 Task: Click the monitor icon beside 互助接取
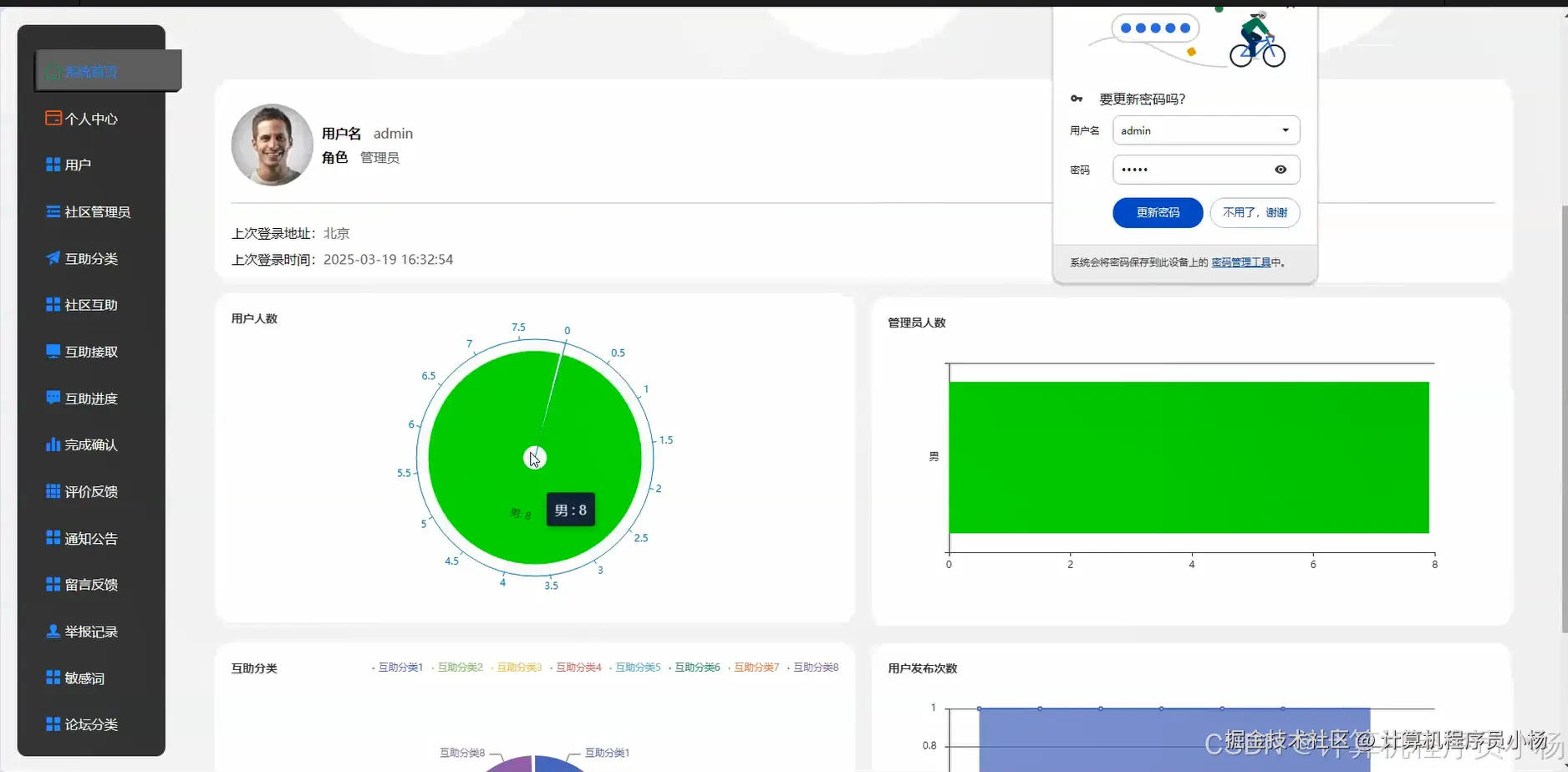53,351
